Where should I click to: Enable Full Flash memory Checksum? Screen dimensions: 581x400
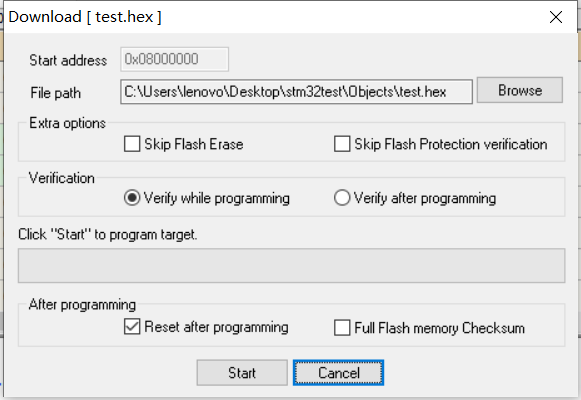[x=342, y=327]
